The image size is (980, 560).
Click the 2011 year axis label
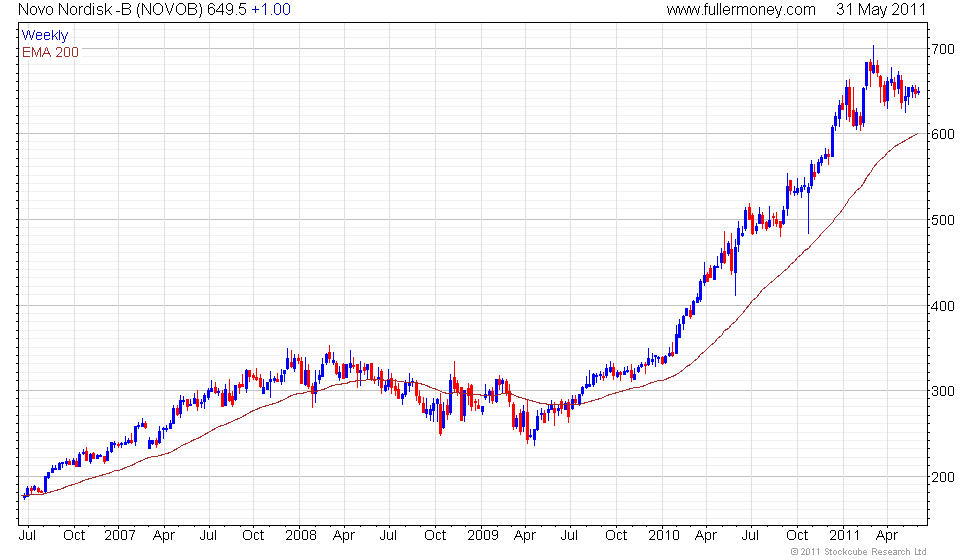point(845,536)
